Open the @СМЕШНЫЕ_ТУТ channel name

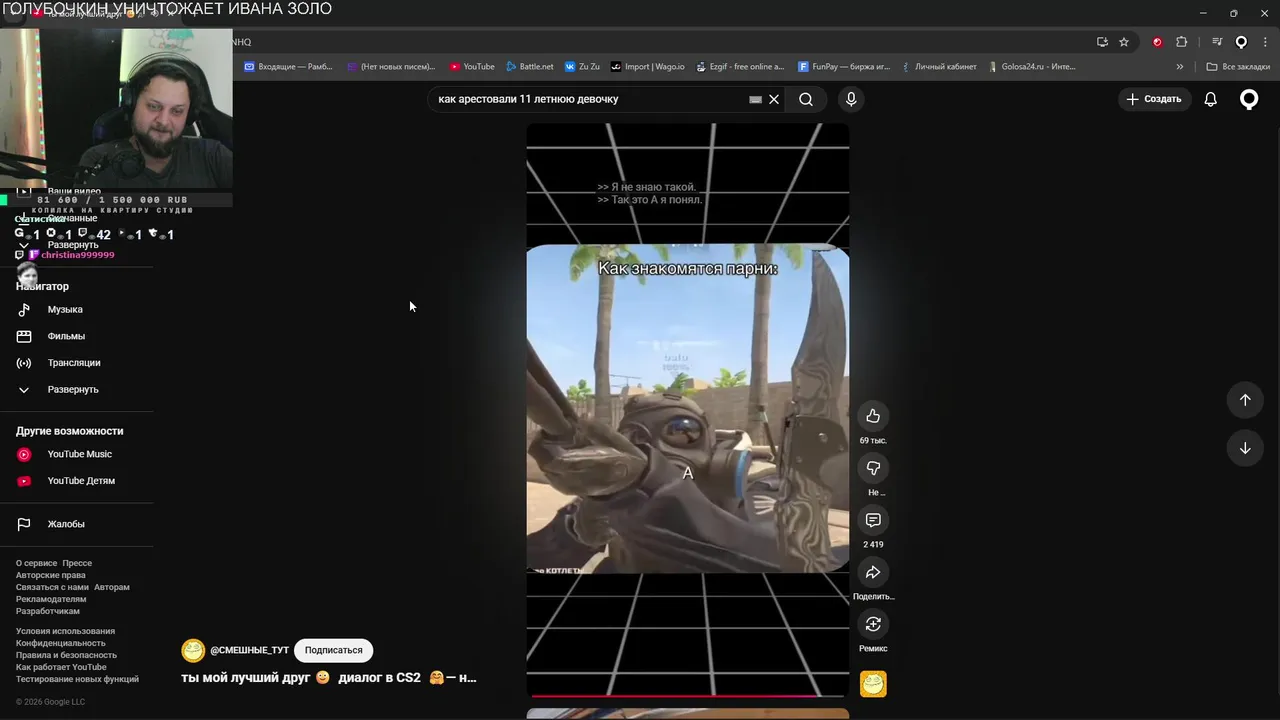coord(249,650)
